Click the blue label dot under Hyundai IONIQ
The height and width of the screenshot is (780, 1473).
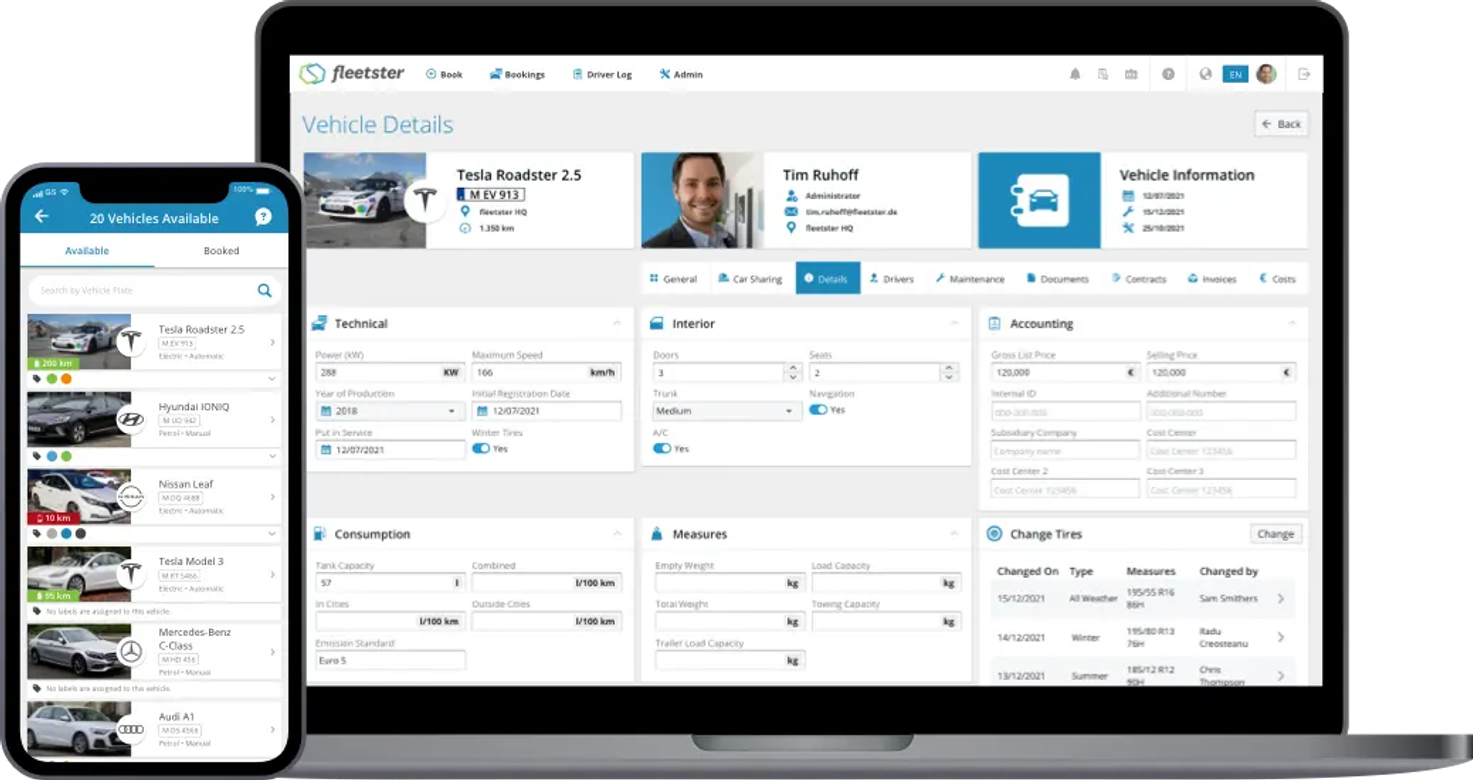(52, 456)
